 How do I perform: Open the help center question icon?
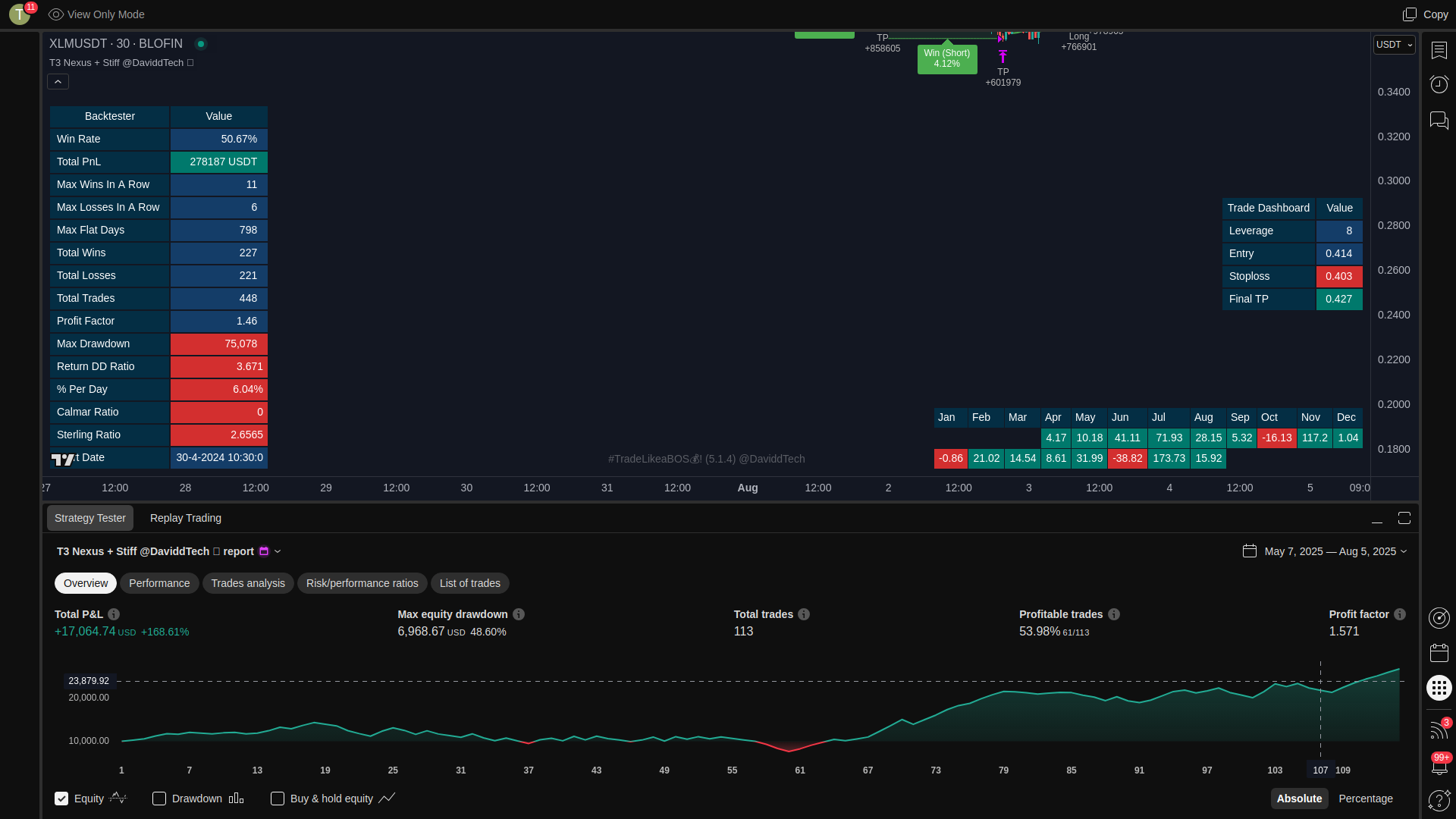[1439, 800]
